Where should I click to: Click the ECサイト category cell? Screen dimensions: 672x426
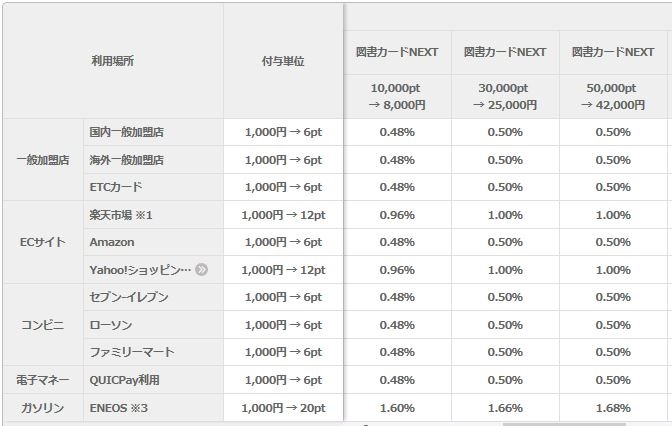[43, 242]
